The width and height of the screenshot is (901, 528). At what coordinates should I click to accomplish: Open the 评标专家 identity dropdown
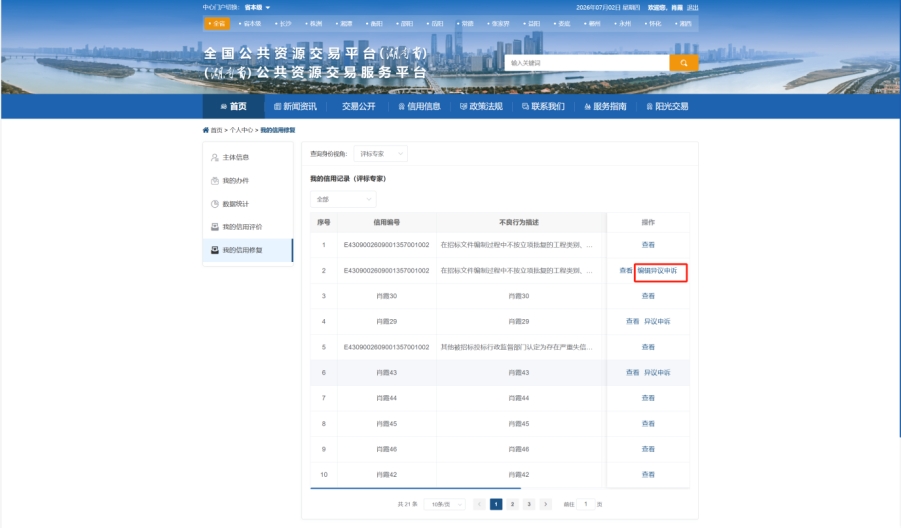pyautogui.click(x=380, y=153)
